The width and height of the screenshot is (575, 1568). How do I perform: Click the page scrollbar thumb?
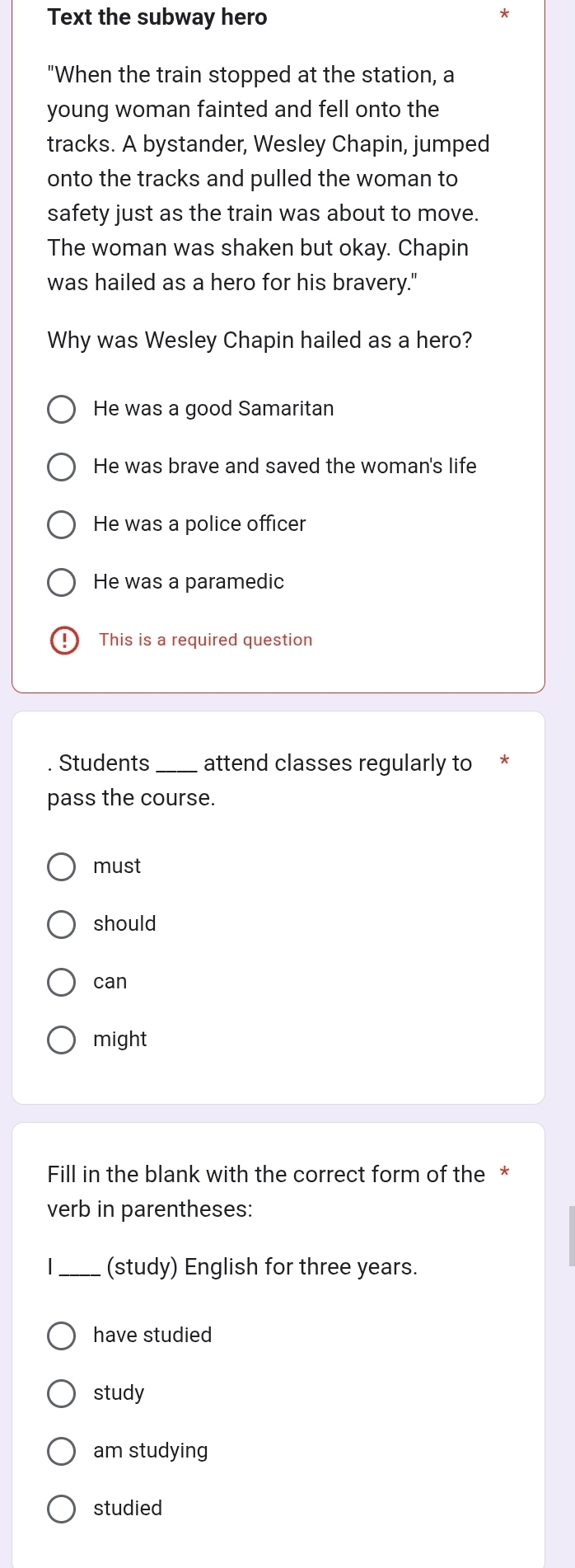coord(571,1236)
